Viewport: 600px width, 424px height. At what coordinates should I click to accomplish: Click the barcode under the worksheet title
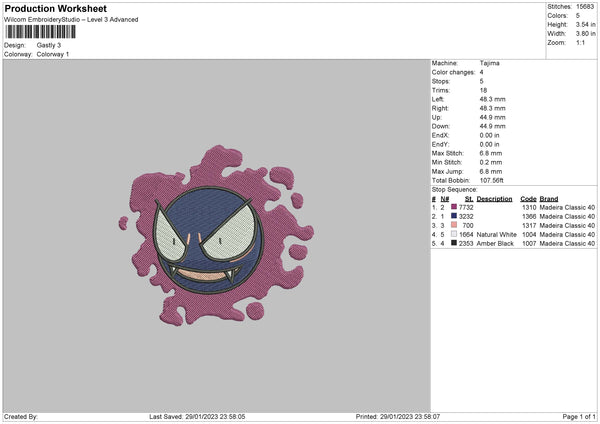pos(41,32)
